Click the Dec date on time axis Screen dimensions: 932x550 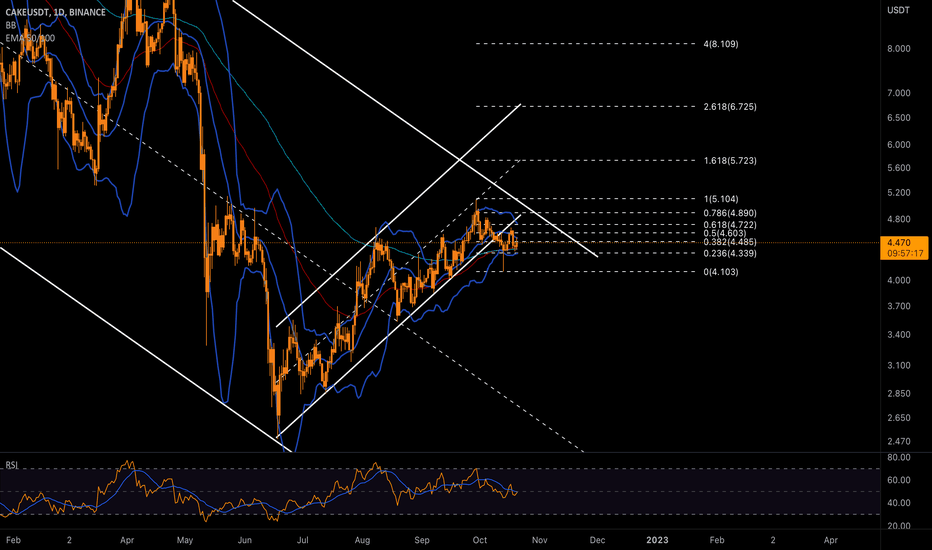click(x=597, y=540)
